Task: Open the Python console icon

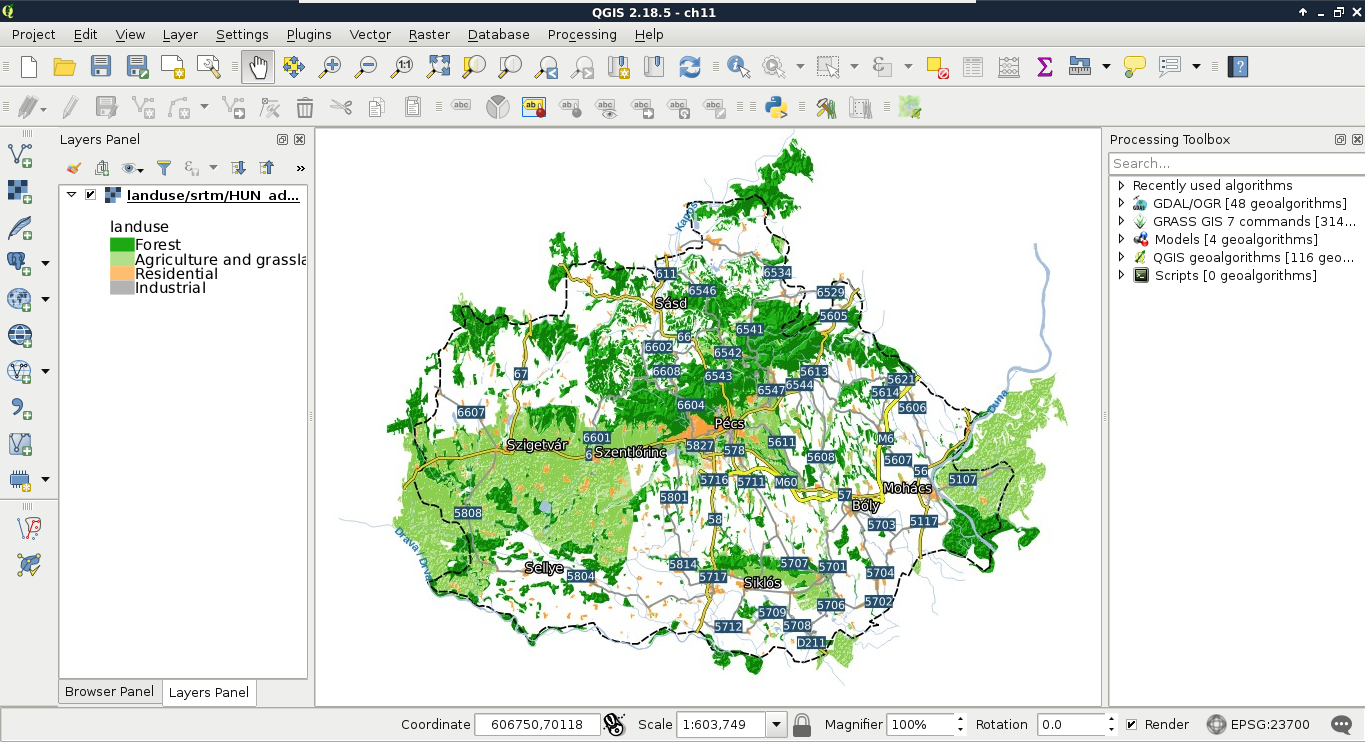Action: click(775, 107)
